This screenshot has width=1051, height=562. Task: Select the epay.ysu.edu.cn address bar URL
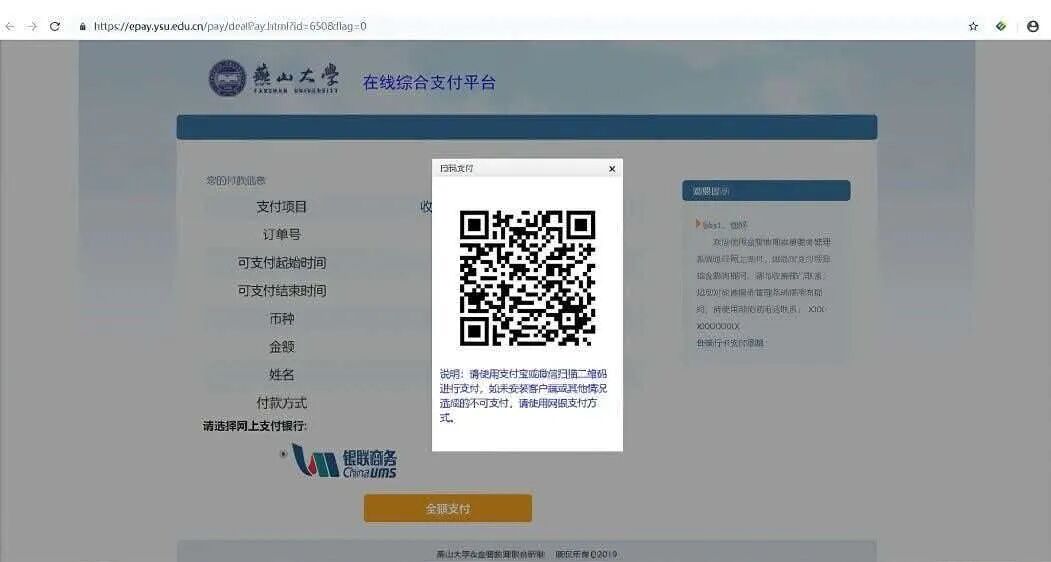(x=230, y=26)
